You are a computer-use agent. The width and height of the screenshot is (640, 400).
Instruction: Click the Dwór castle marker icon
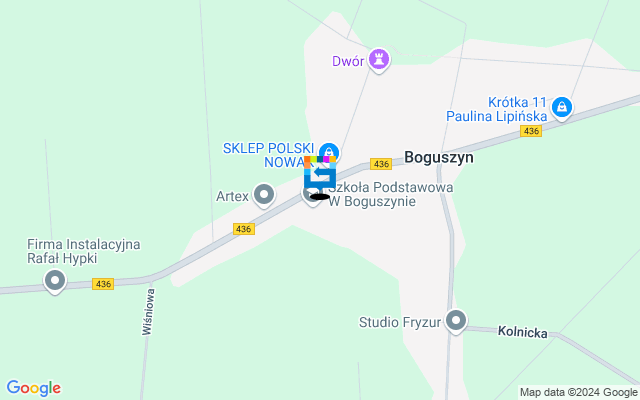379,61
